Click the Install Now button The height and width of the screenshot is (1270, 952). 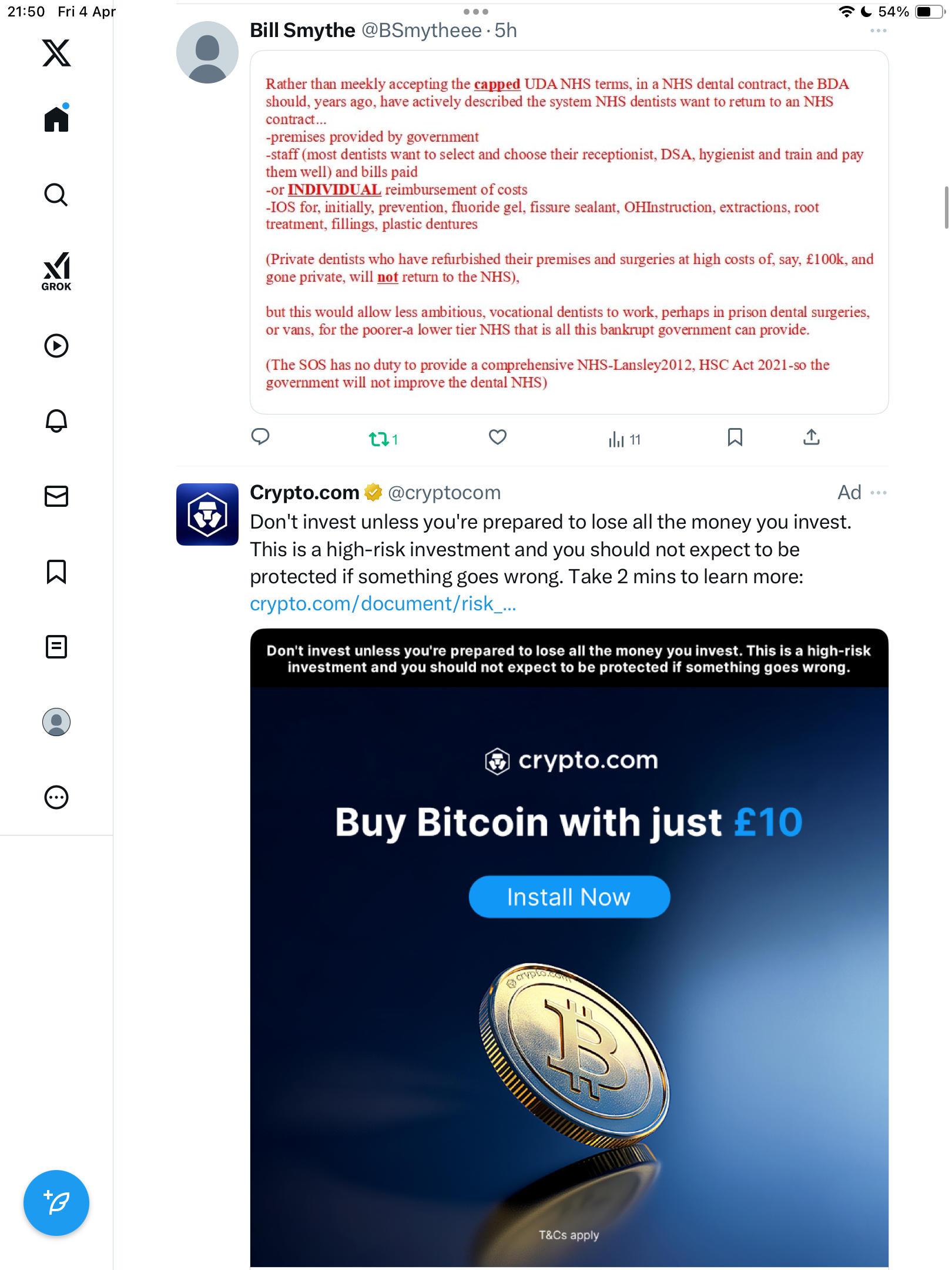tap(569, 897)
